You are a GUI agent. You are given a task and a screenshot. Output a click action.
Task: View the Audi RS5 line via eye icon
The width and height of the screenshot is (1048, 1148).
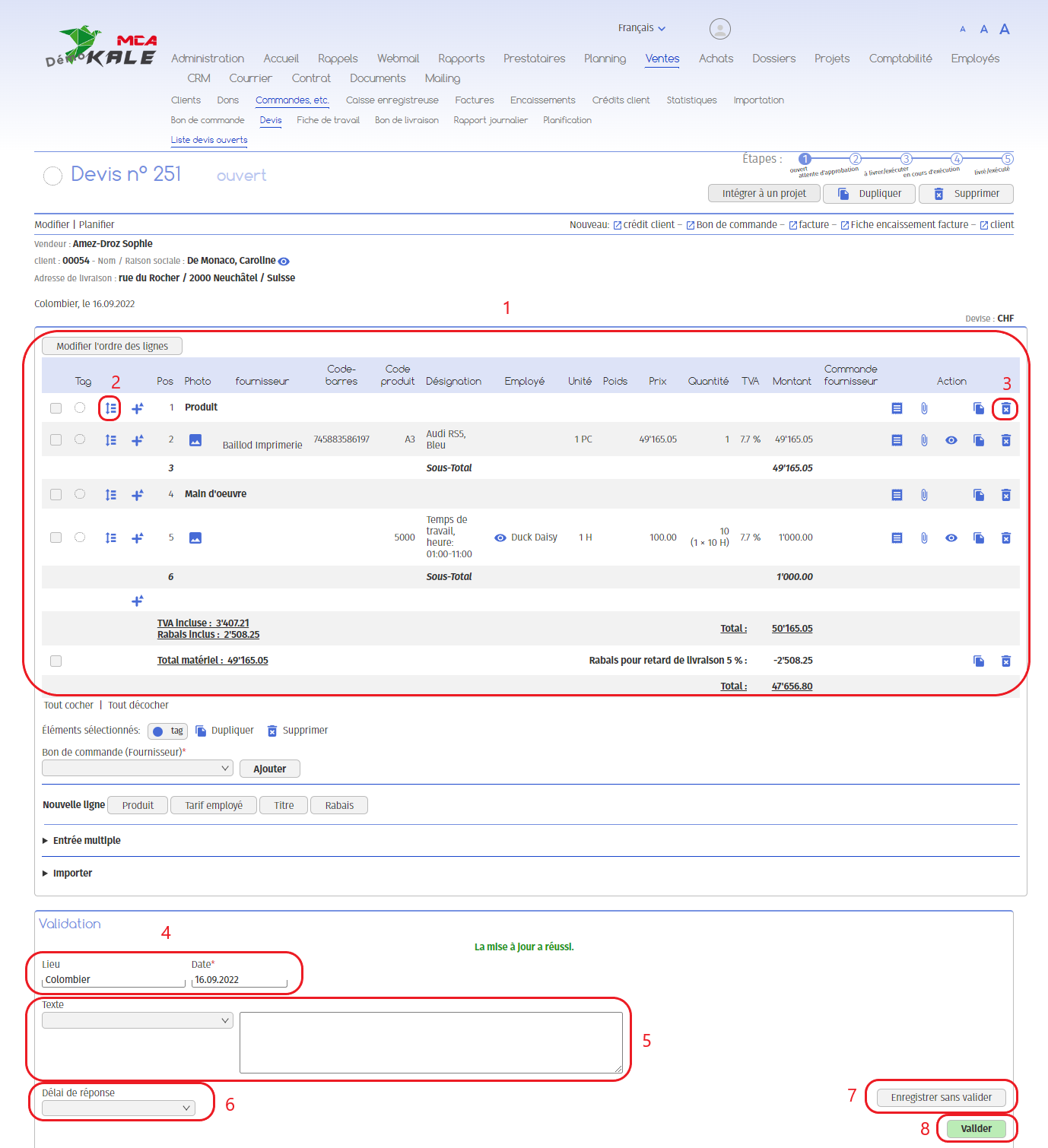point(951,440)
